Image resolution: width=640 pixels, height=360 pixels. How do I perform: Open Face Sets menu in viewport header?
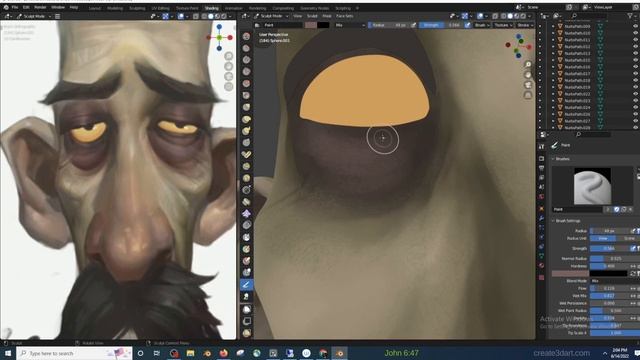(x=344, y=16)
